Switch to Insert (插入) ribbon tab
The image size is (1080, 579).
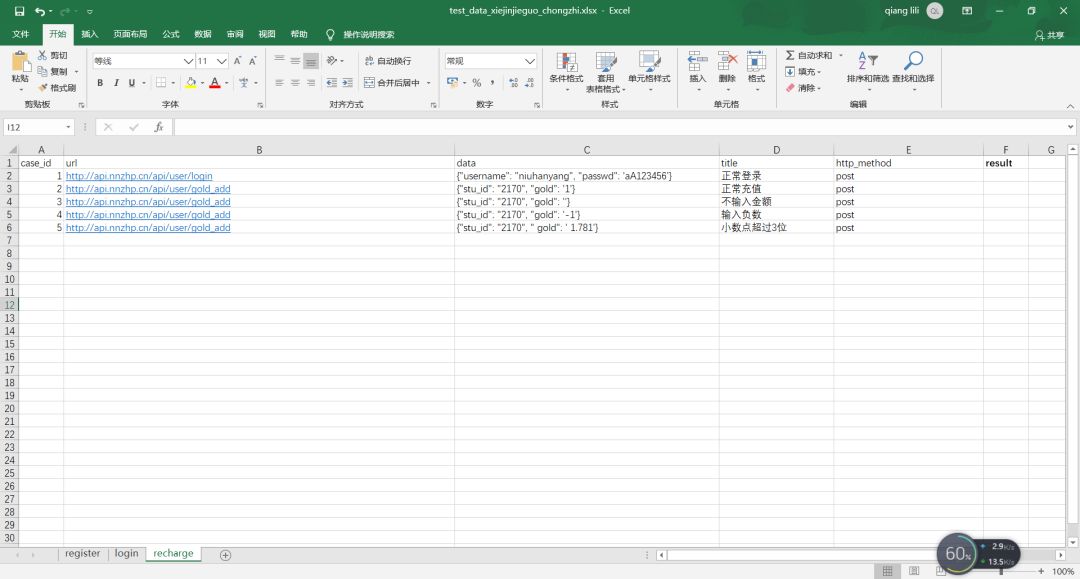(x=90, y=34)
